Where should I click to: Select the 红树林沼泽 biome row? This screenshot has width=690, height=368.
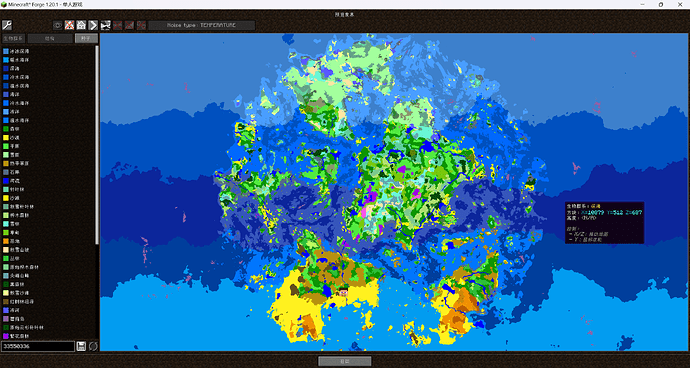(x=48, y=302)
